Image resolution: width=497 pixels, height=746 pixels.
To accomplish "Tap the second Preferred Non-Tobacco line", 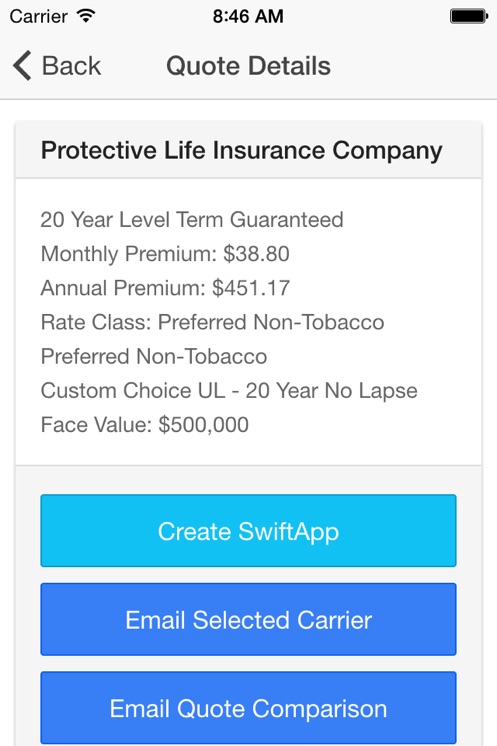I will pyautogui.click(x=154, y=356).
